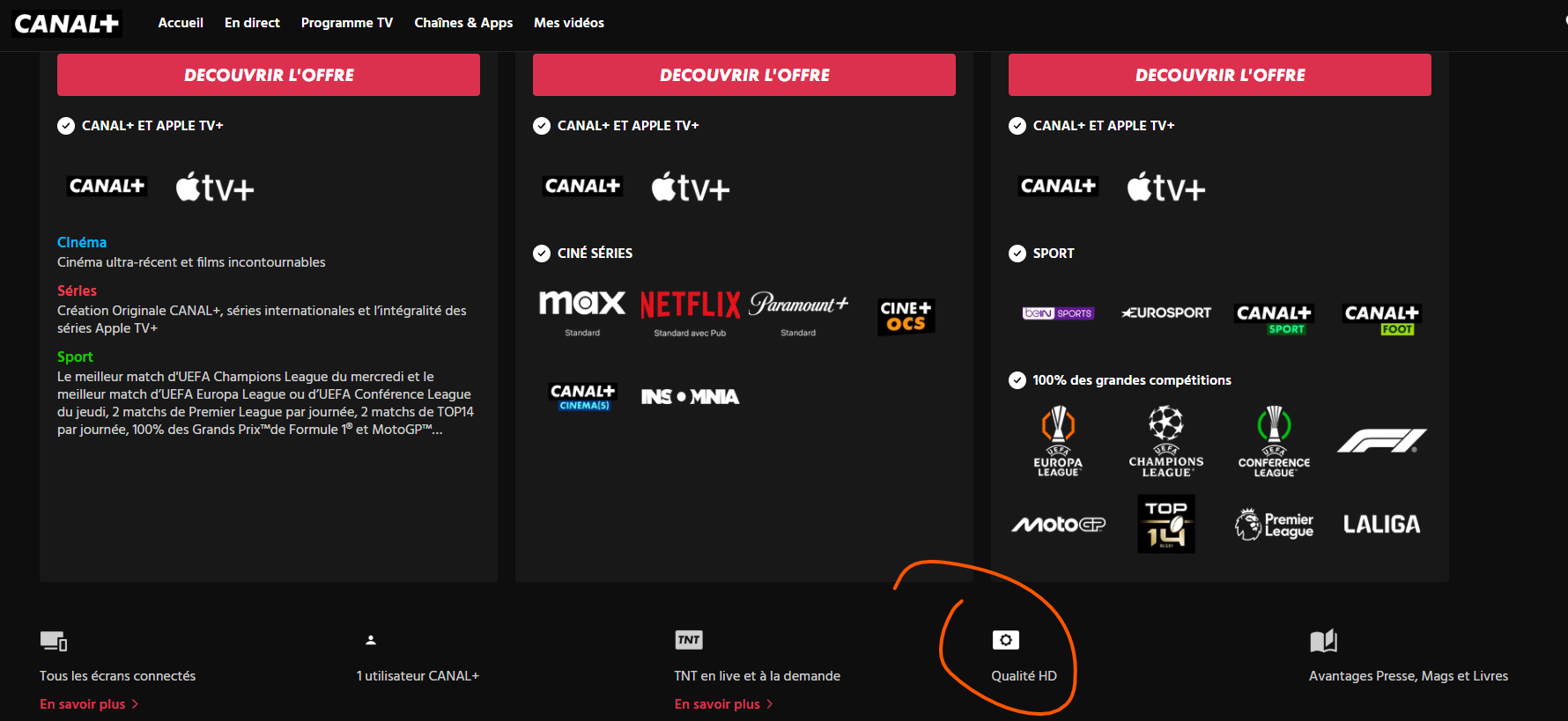Click the CINE+ OCS logo

[906, 316]
